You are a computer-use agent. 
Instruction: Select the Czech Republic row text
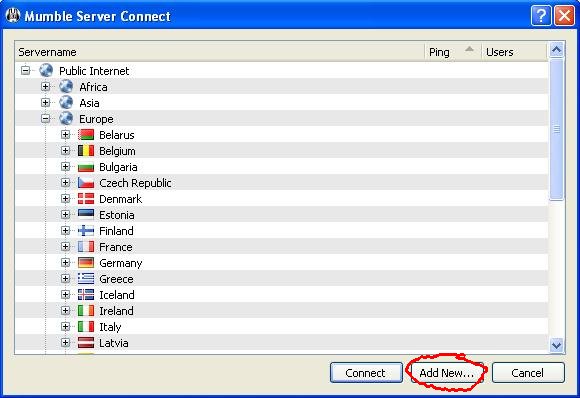pyautogui.click(x=135, y=183)
